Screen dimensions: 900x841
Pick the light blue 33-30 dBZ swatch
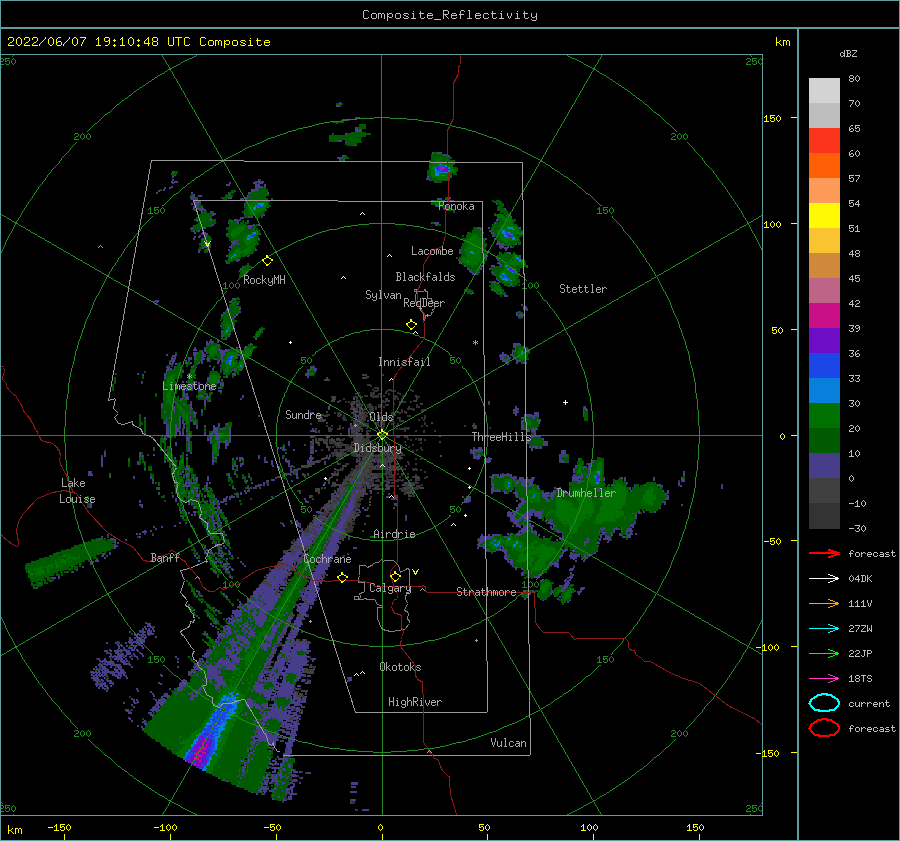click(824, 390)
